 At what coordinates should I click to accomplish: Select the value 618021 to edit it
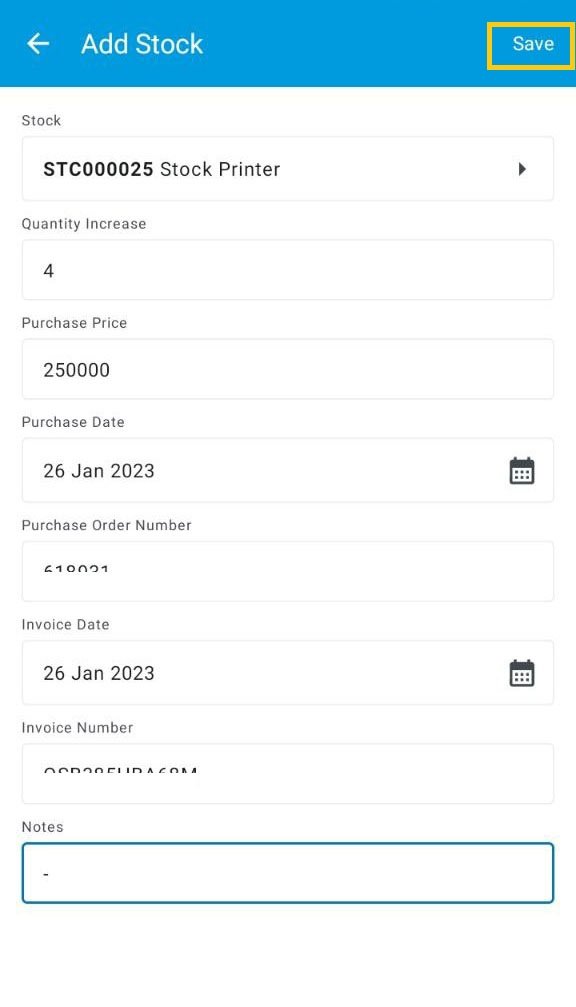[77, 570]
